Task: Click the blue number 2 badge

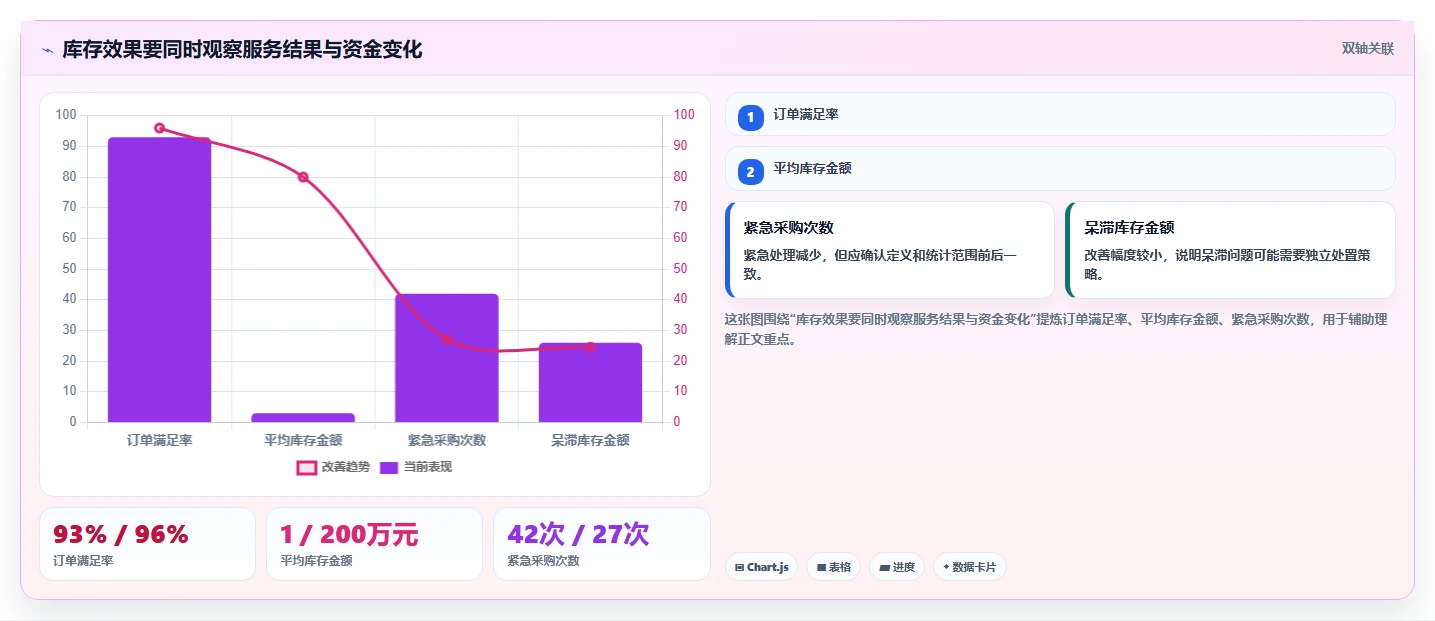Action: tap(751, 172)
